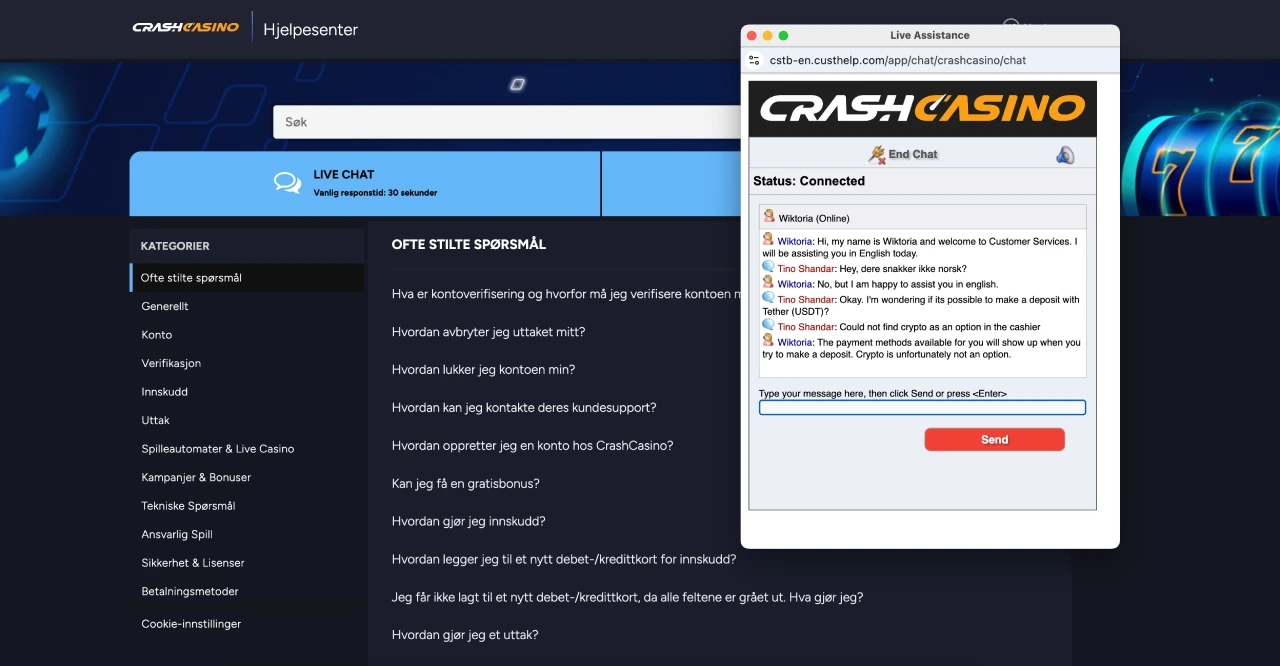Click the Cookie-innstillinger option
The width and height of the screenshot is (1280, 666).
pos(190,623)
